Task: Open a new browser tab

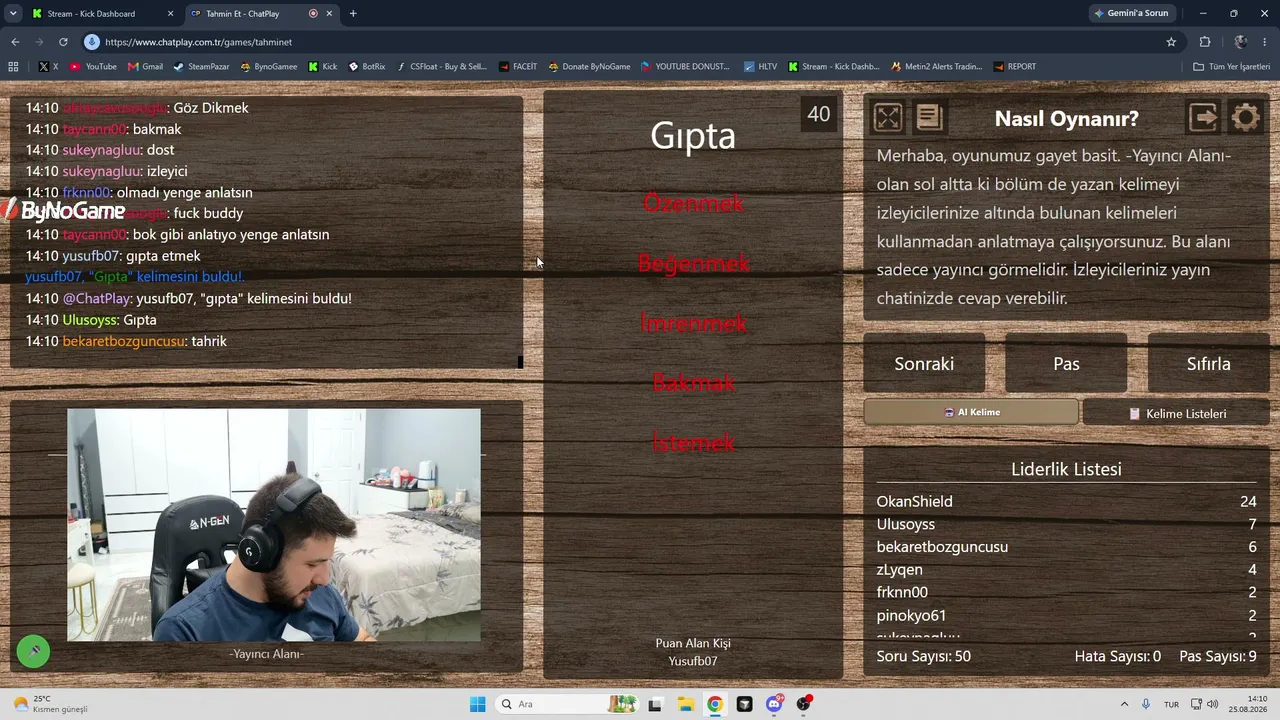Action: coord(353,14)
